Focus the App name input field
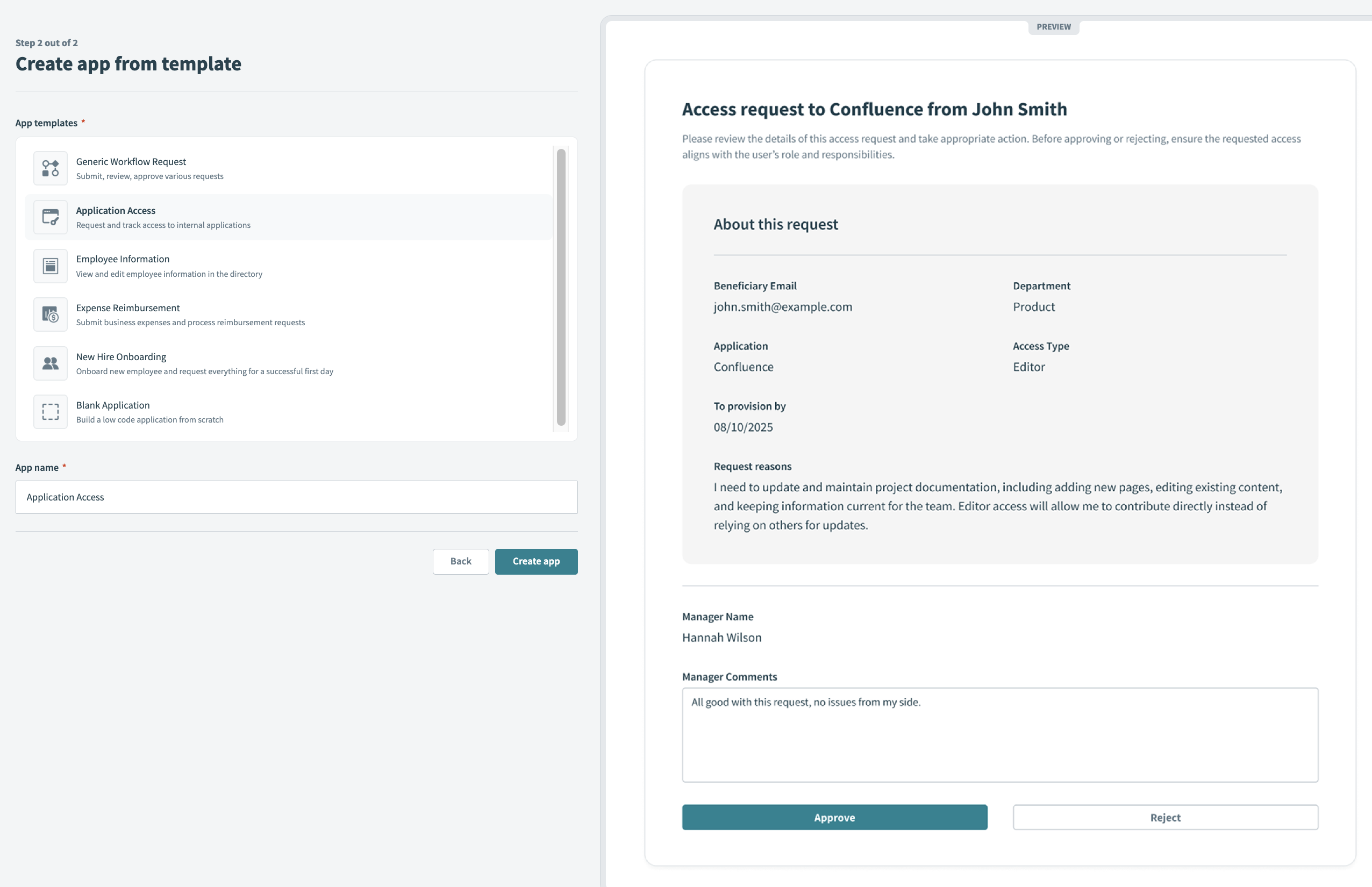1372x887 pixels. pos(296,497)
